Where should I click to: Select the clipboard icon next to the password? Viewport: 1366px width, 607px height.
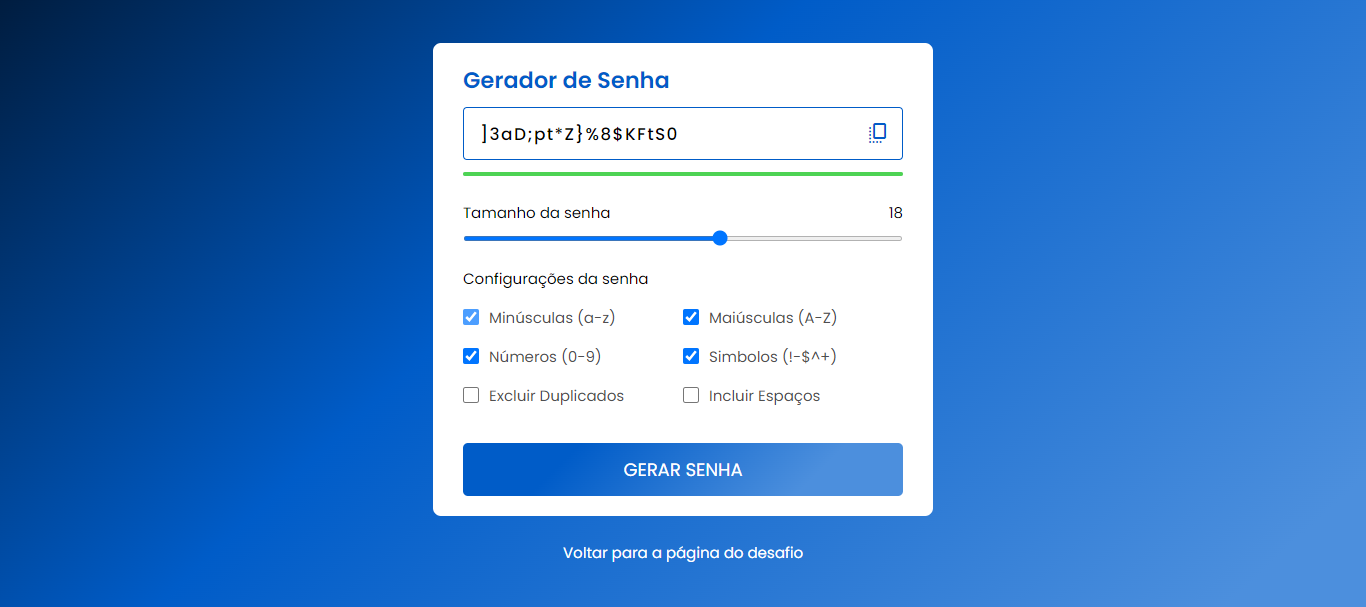coord(877,132)
